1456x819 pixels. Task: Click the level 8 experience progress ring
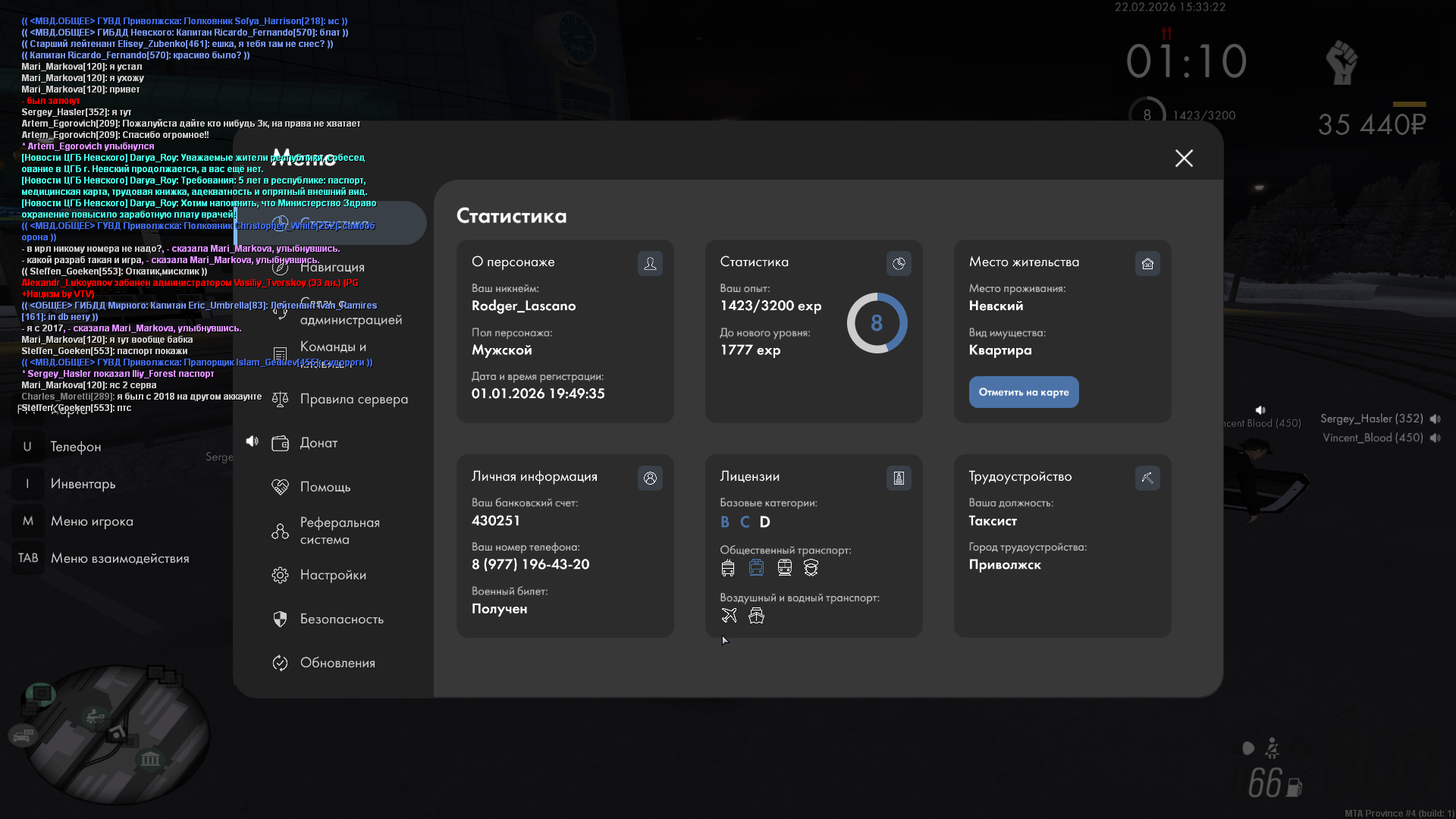click(877, 323)
